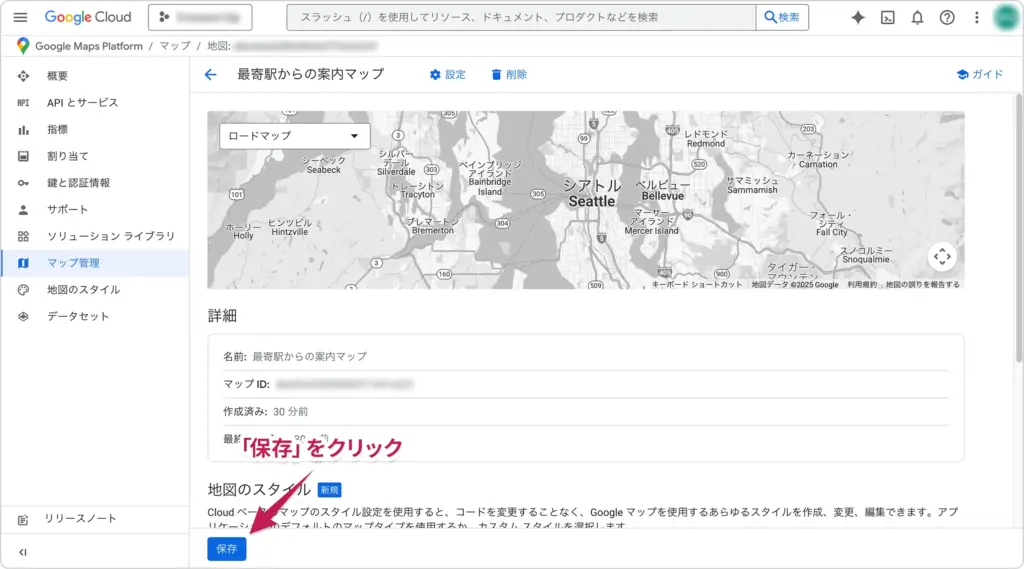
Task: Click the page vertical scrollbar
Action: (1019, 229)
